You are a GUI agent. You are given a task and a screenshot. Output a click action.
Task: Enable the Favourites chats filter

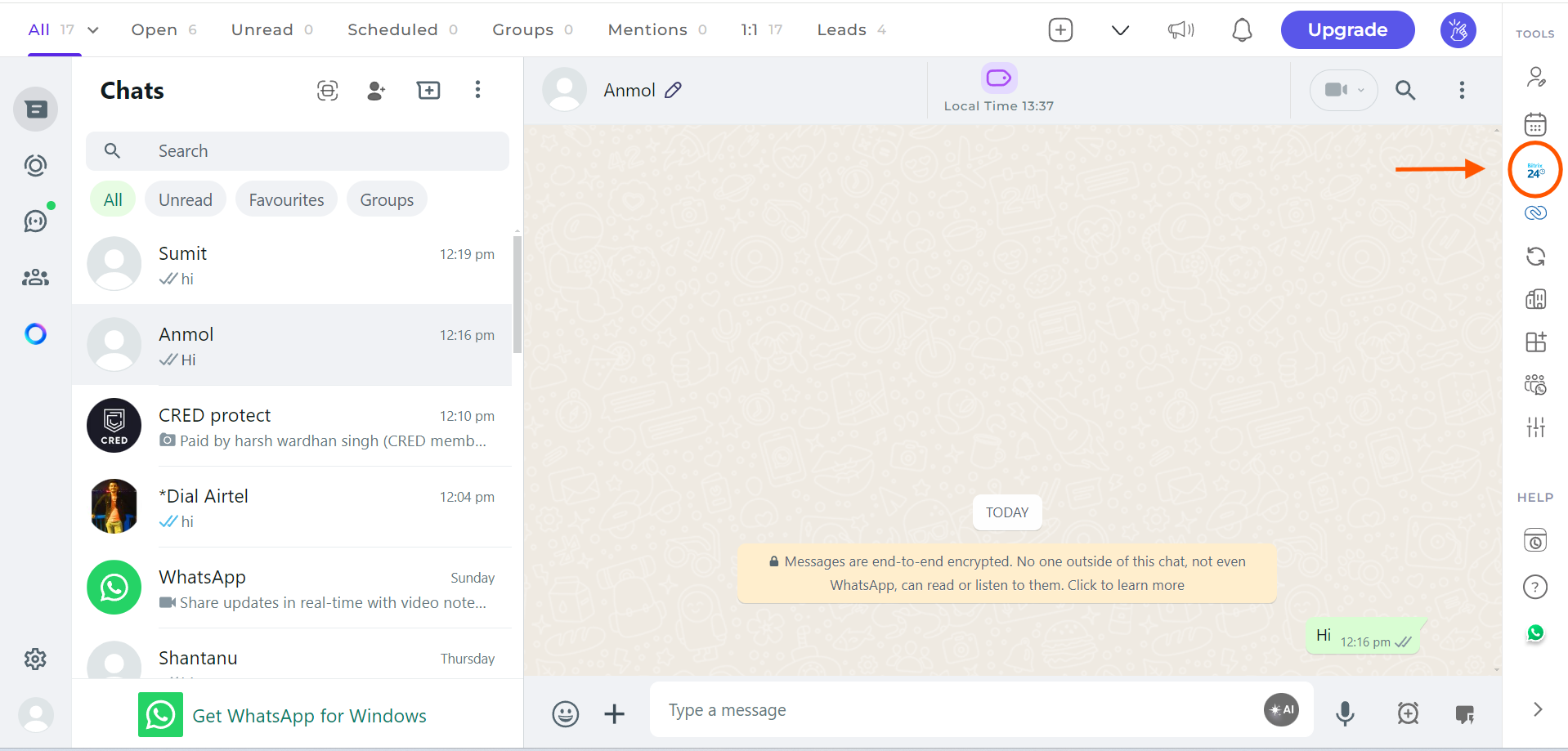[x=285, y=199]
